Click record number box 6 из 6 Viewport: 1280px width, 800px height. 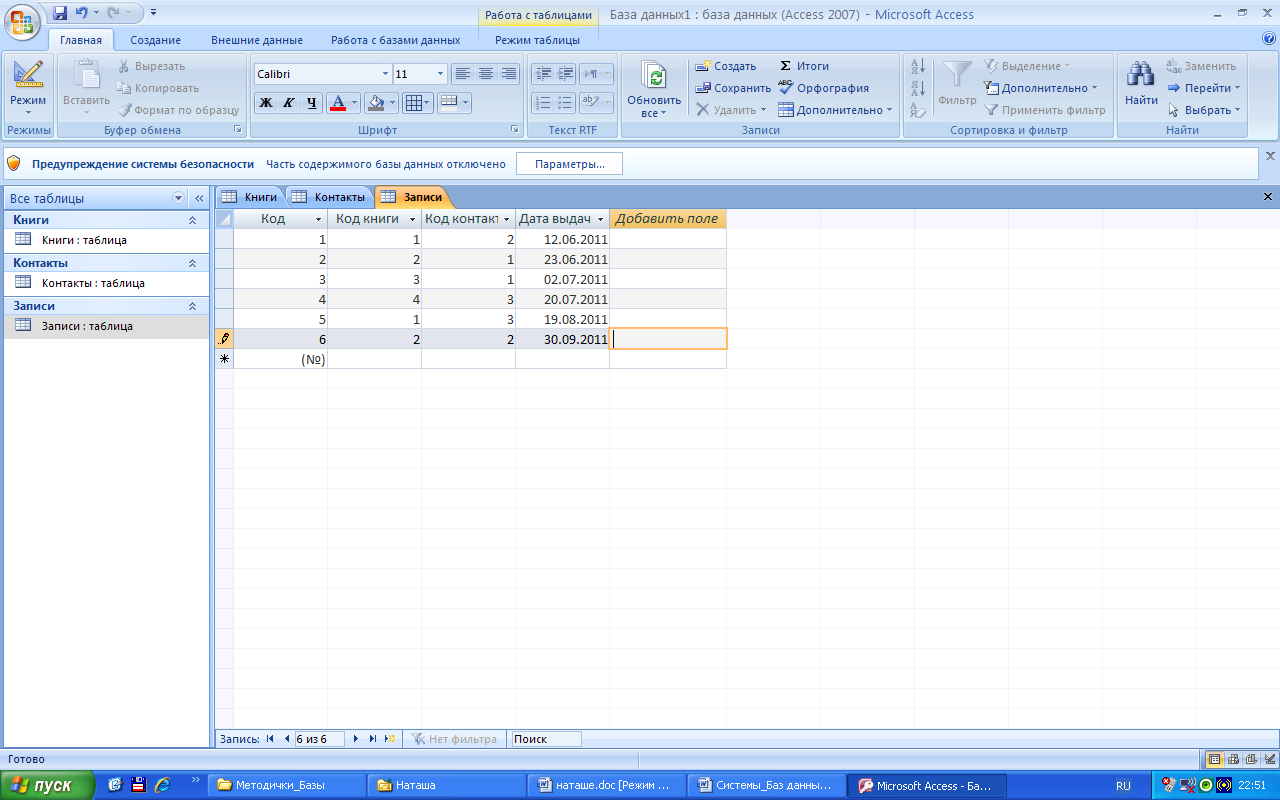pyautogui.click(x=319, y=739)
